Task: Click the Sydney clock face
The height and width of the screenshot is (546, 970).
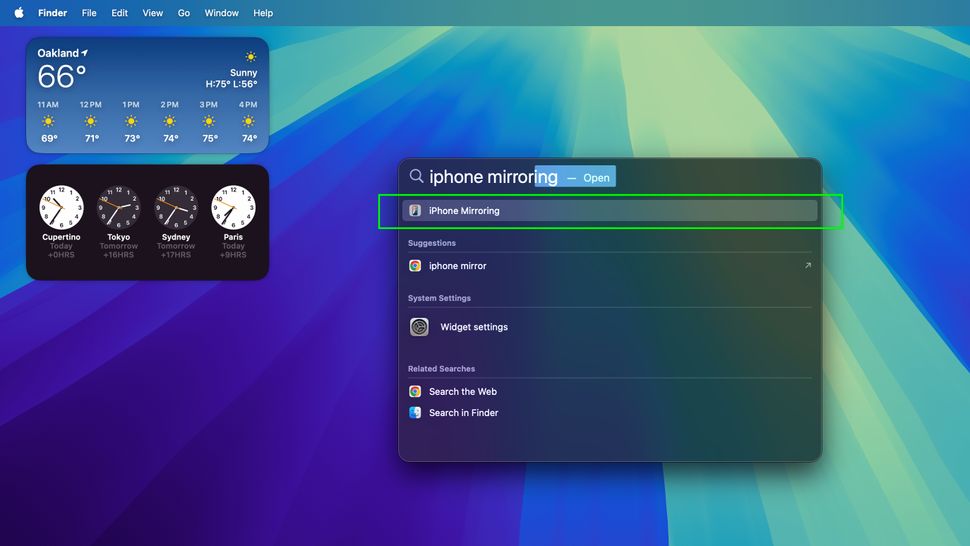Action: tap(176, 207)
